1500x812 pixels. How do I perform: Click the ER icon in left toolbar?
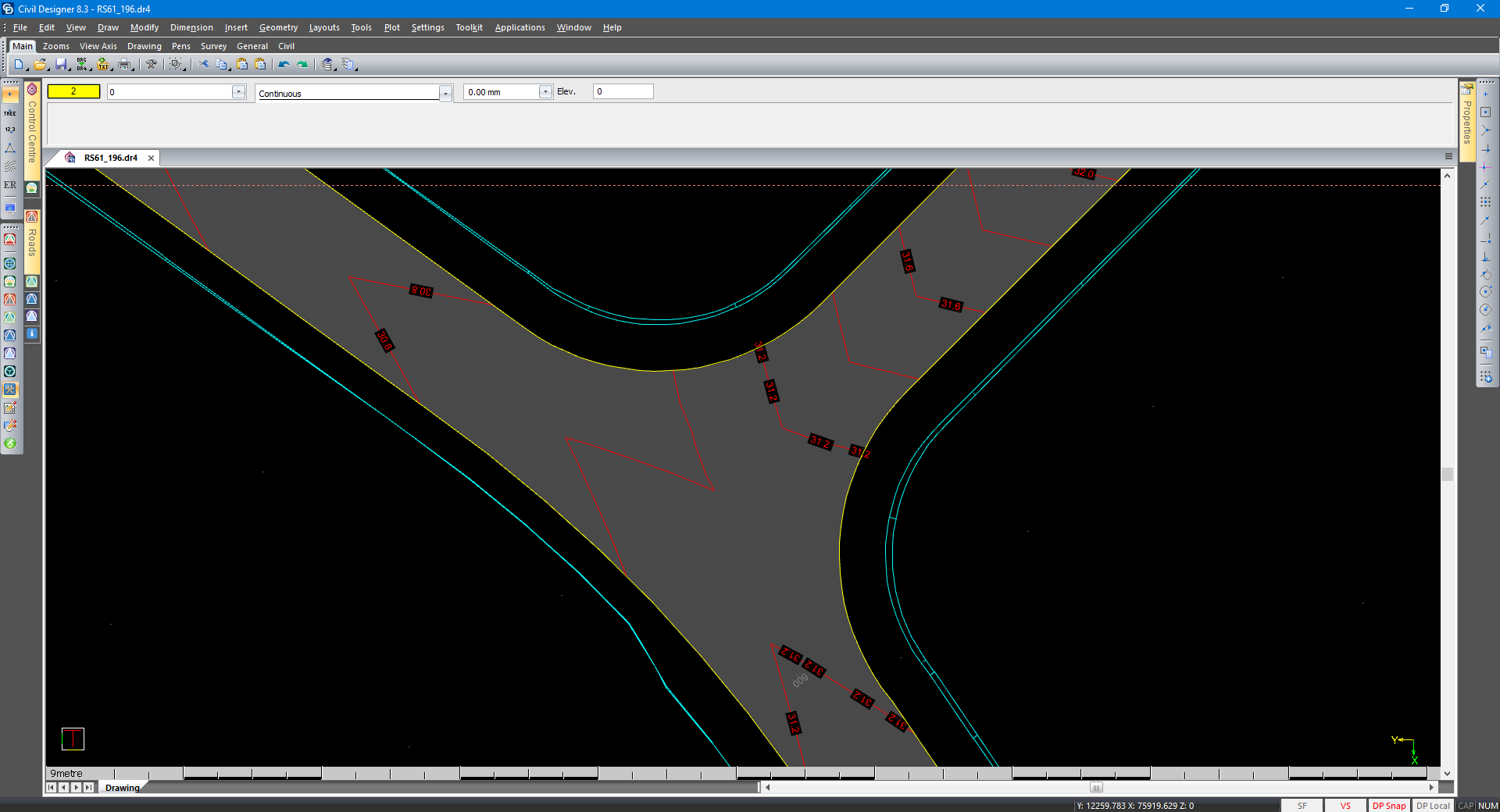pyautogui.click(x=10, y=186)
